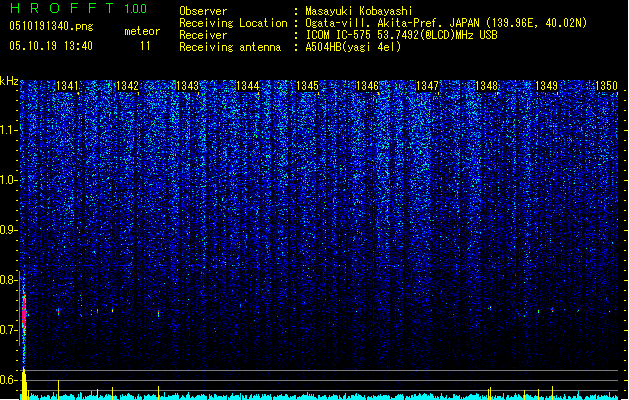Click the 1.0 kHz axis label
The height and width of the screenshot is (400, 629).
click(x=8, y=180)
